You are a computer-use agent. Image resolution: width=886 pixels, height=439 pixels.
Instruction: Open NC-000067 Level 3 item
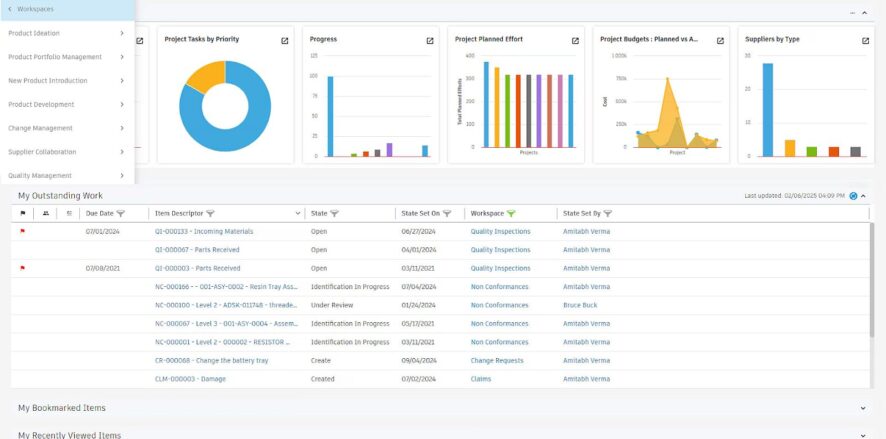(226, 324)
